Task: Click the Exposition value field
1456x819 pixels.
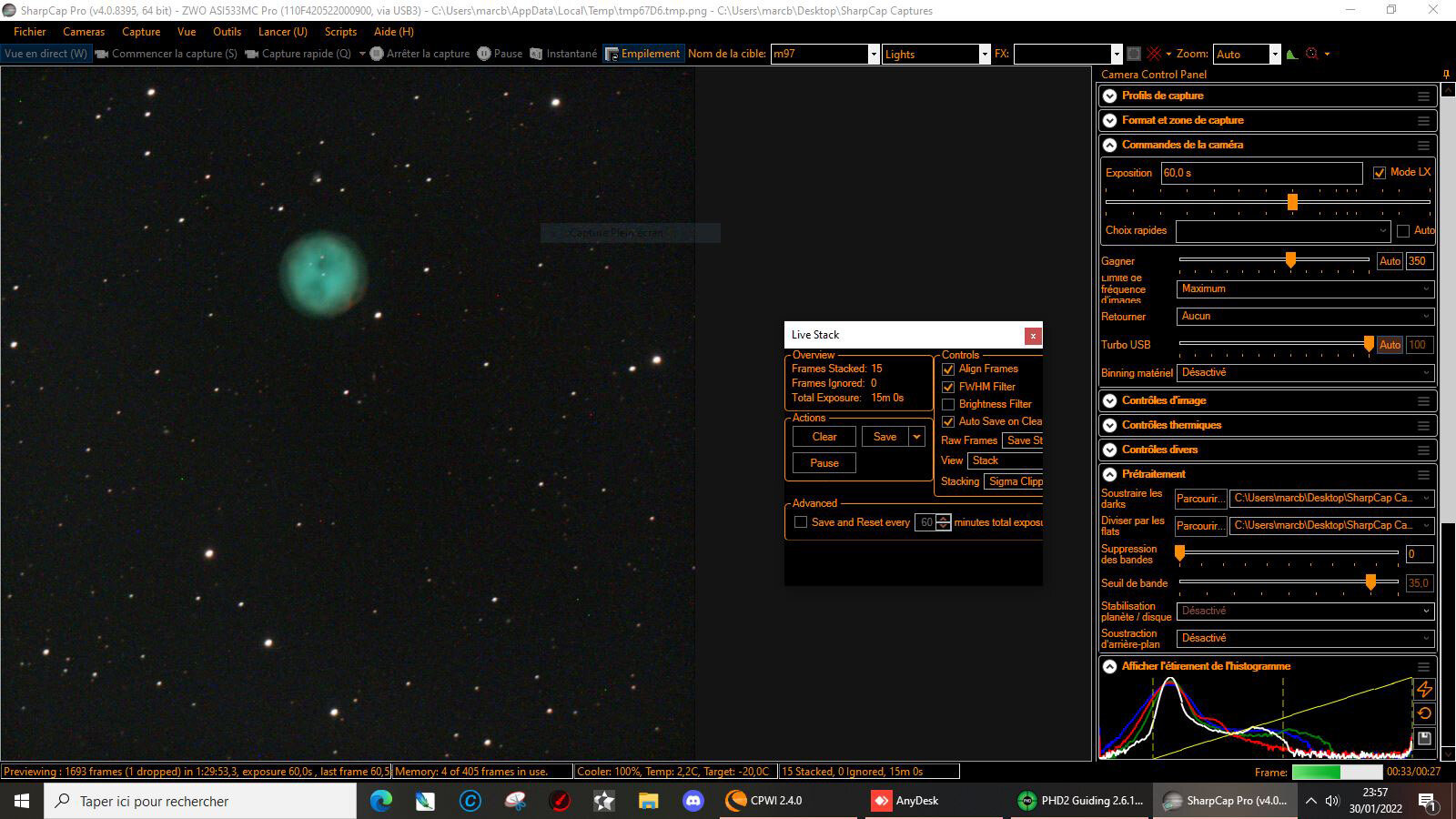Action: pos(1261,173)
